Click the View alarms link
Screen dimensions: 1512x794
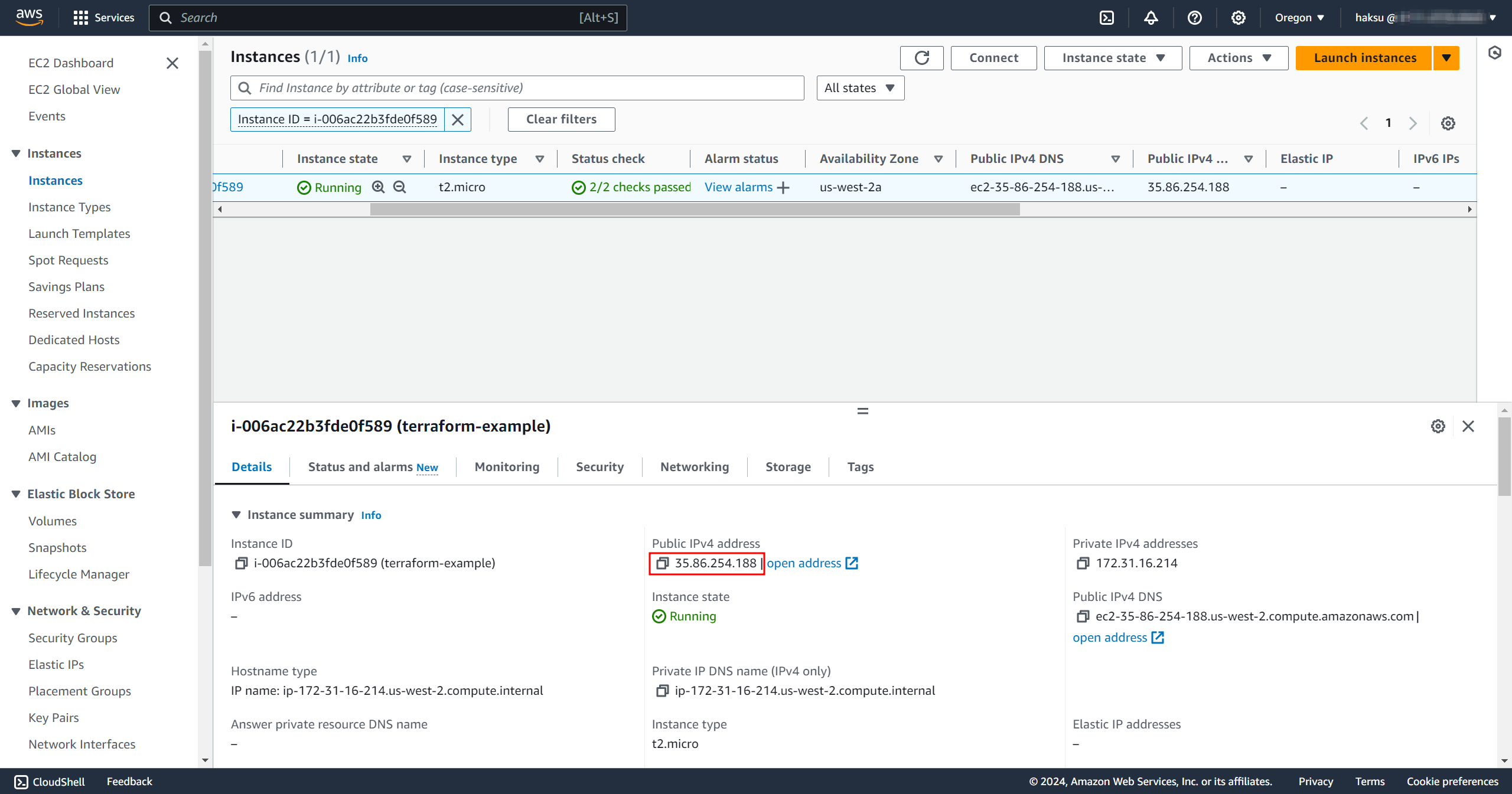tap(738, 187)
